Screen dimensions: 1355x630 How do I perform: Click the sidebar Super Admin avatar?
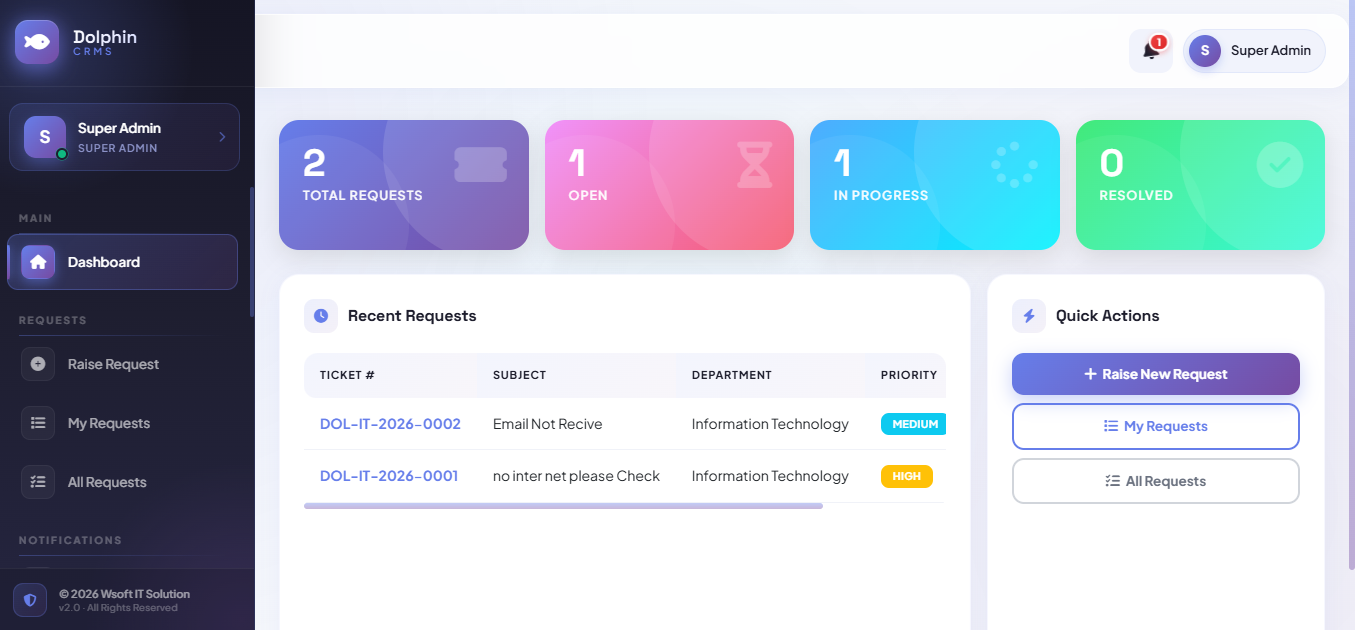click(x=45, y=137)
